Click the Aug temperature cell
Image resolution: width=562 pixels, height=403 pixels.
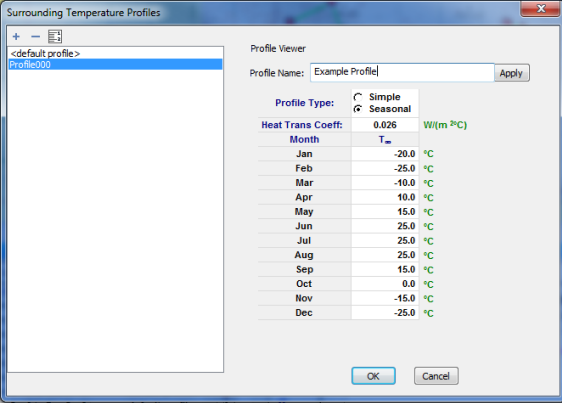(385, 255)
